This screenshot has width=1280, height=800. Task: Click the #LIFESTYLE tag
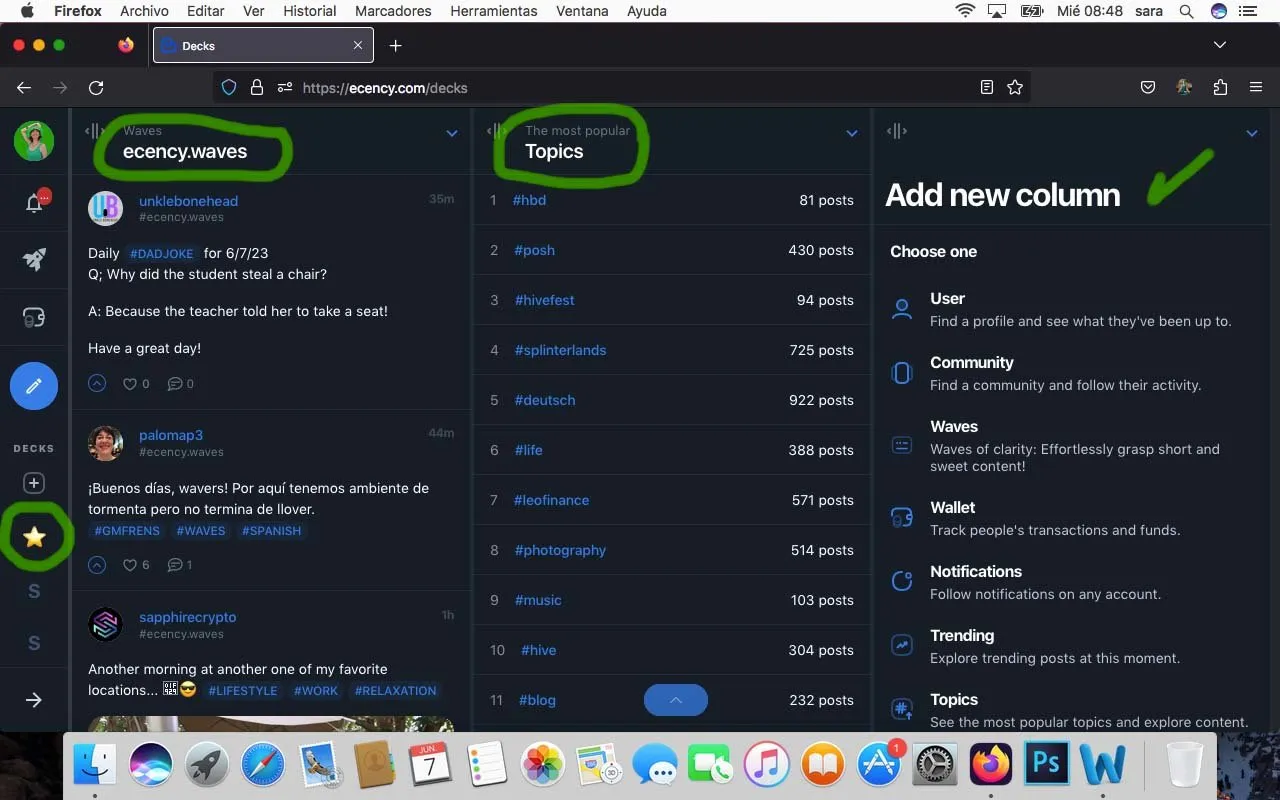243,691
